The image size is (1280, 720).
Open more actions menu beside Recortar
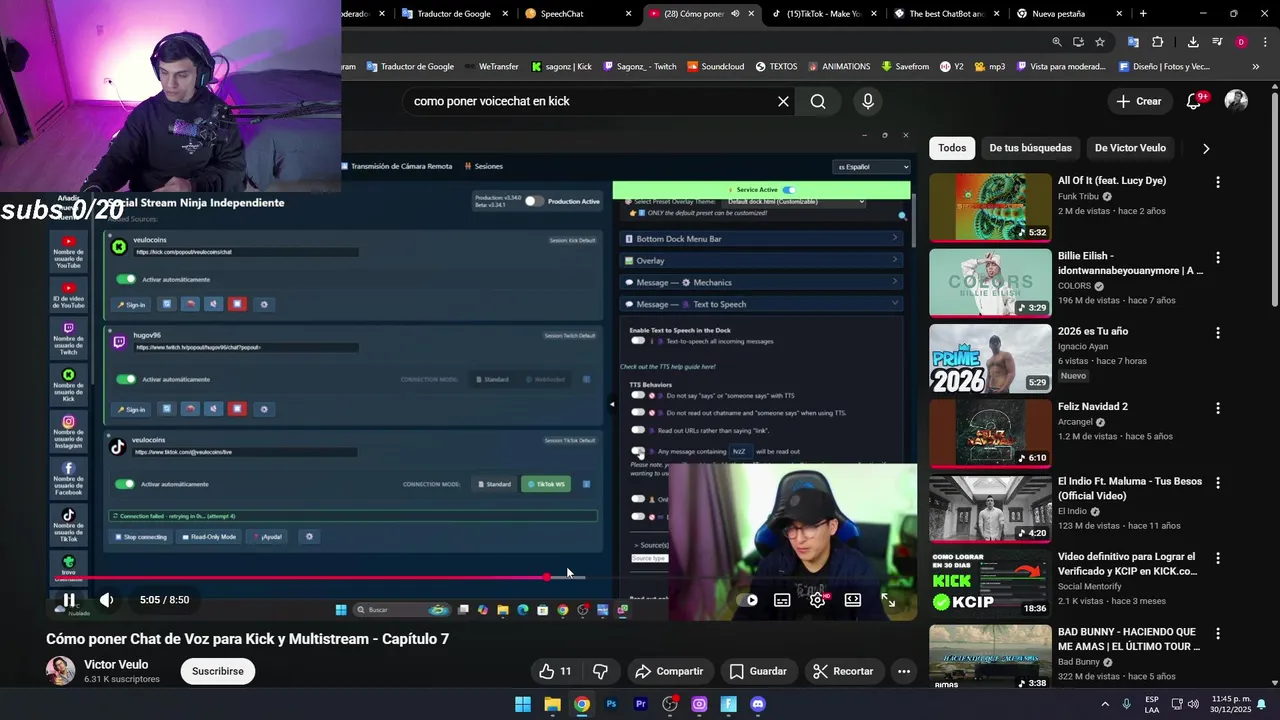pyautogui.click(x=904, y=671)
